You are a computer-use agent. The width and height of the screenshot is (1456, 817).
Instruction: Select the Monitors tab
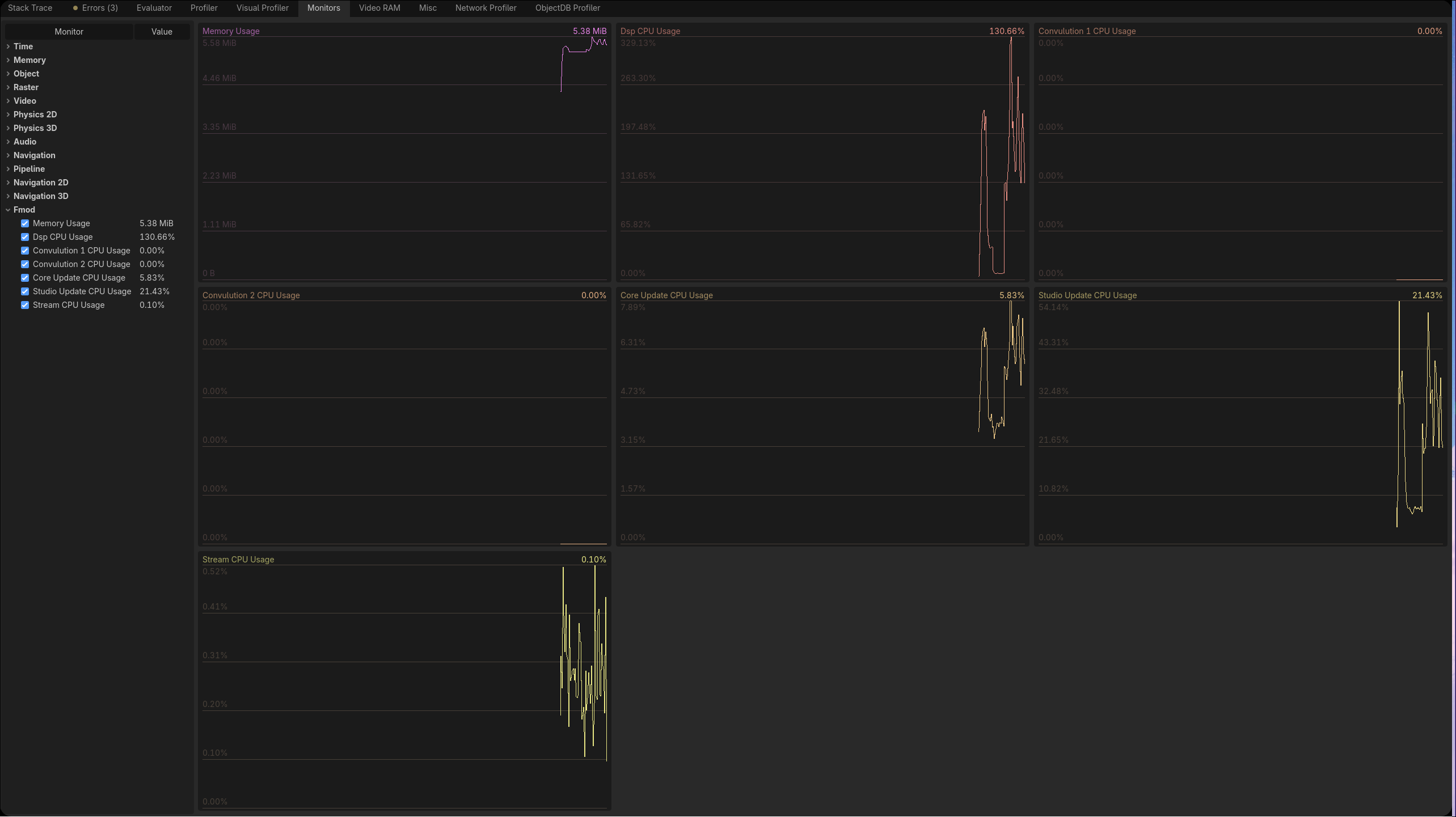[324, 8]
